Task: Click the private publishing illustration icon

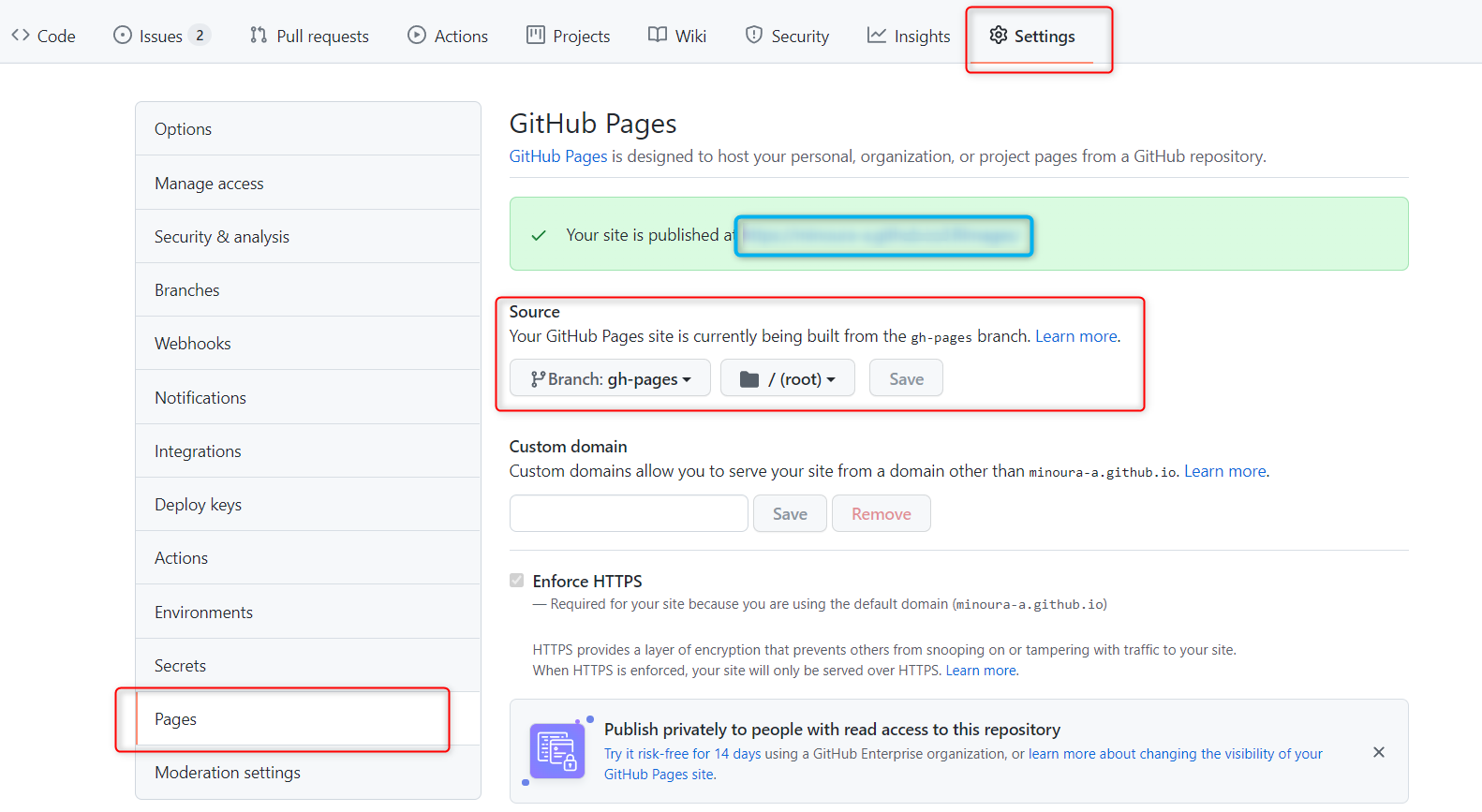Action: click(557, 751)
